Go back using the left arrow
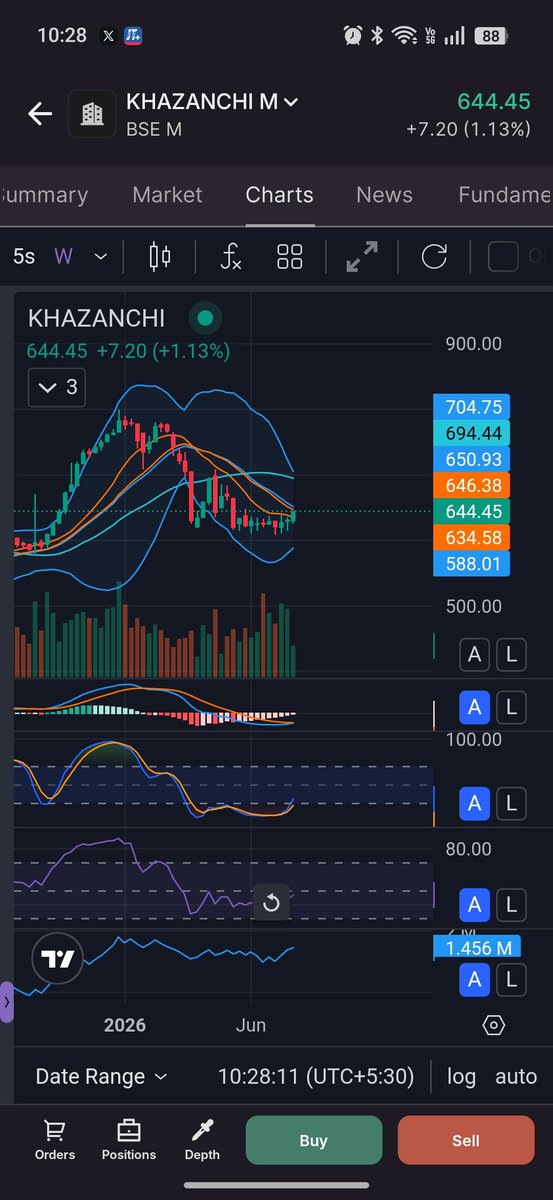Image resolution: width=553 pixels, height=1200 pixels. [39, 114]
